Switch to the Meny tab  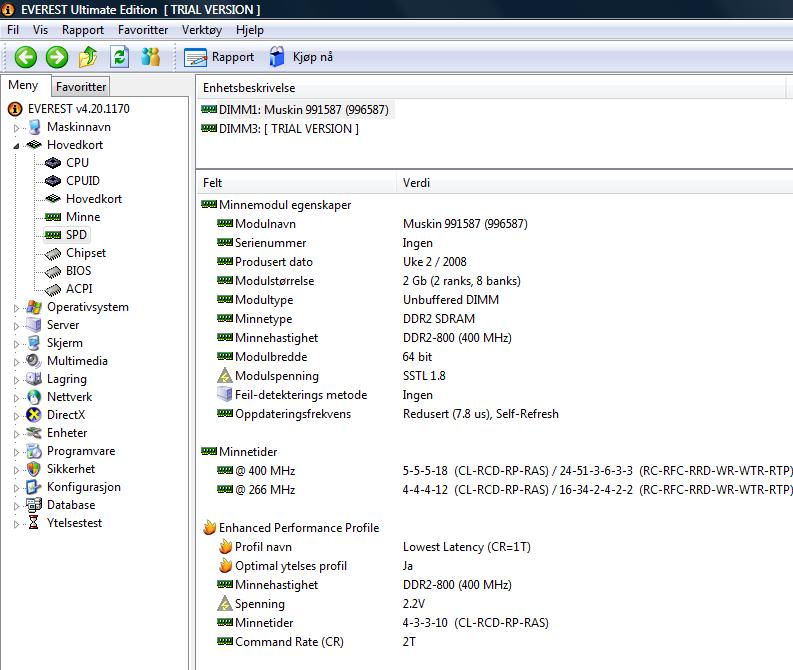23,85
